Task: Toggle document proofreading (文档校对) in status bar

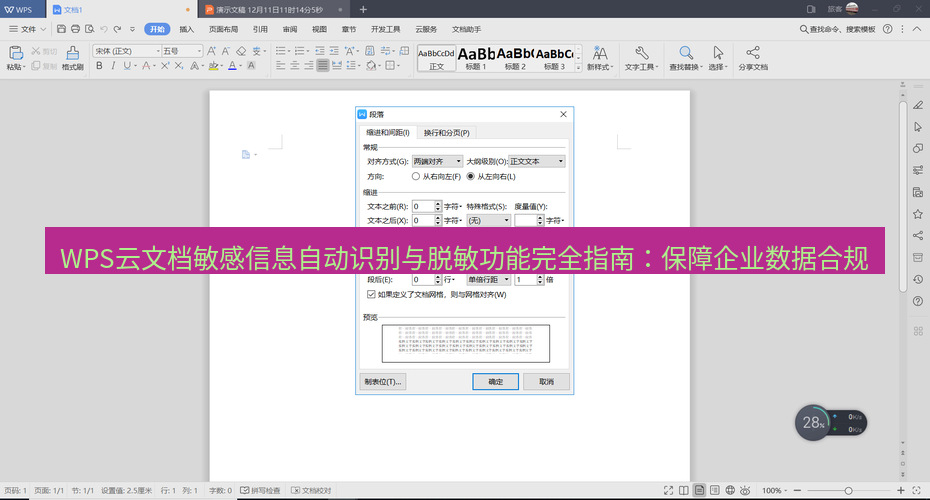Action: click(x=311, y=491)
